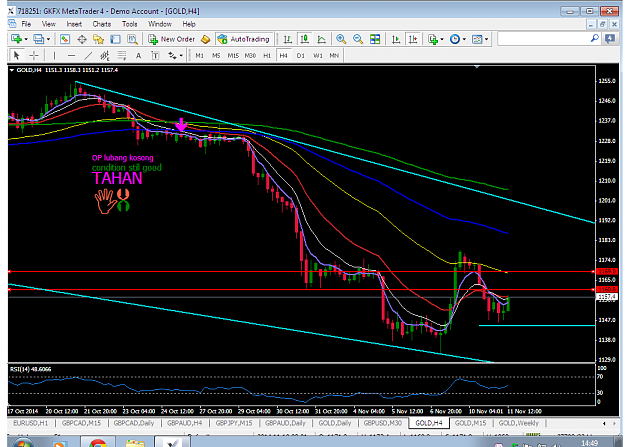Select the Horizontal Line drawing tool
The image size is (625, 447).
[71, 55]
